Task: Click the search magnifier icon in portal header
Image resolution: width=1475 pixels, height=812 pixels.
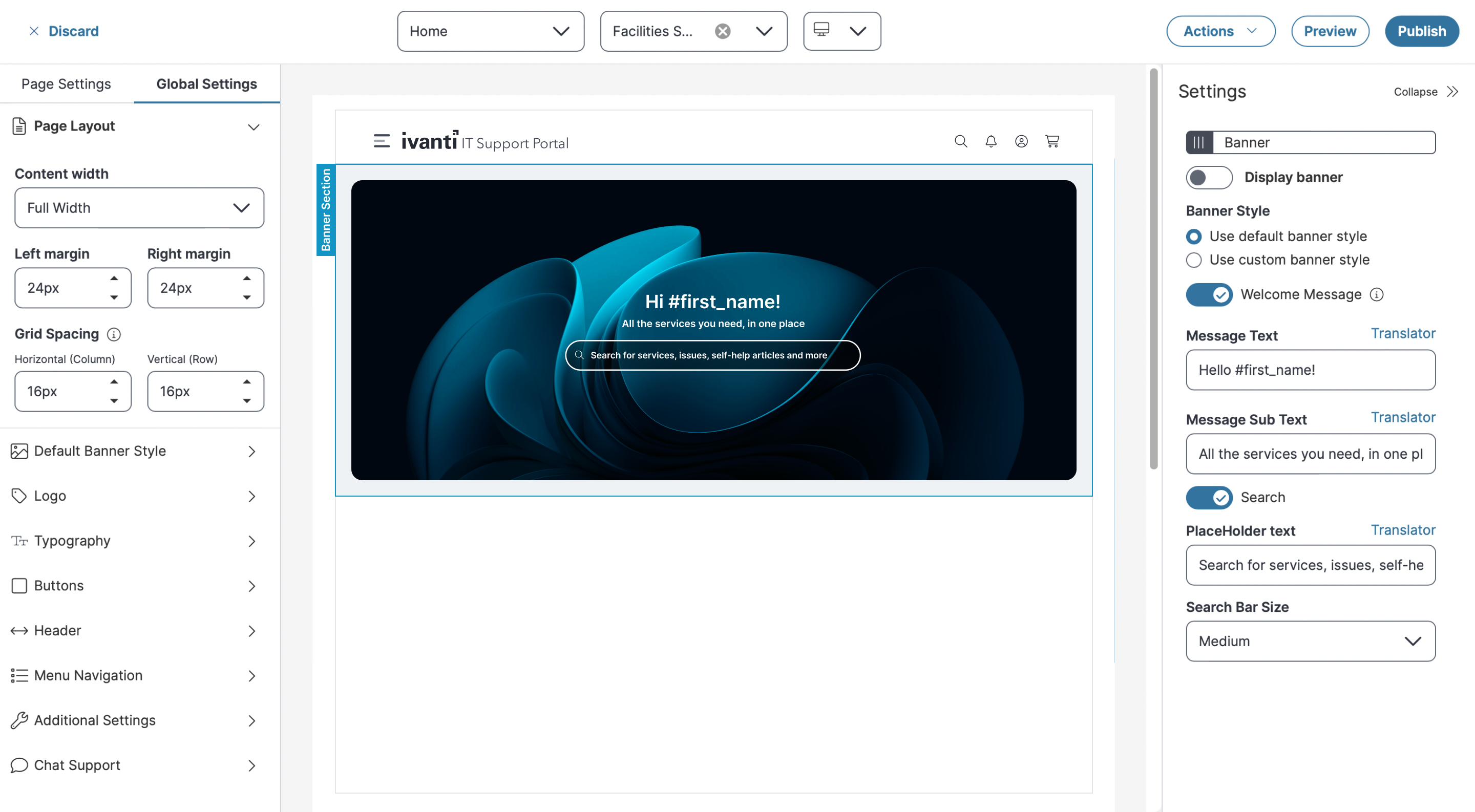Action: click(960, 141)
